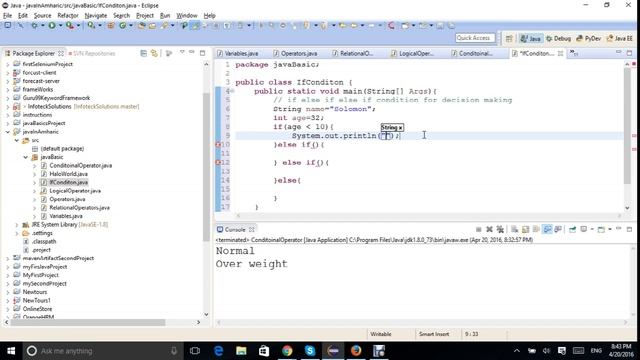This screenshot has width=640, height=360.
Task: Click Package Explorer vertical scrollbar
Action: click(206, 167)
